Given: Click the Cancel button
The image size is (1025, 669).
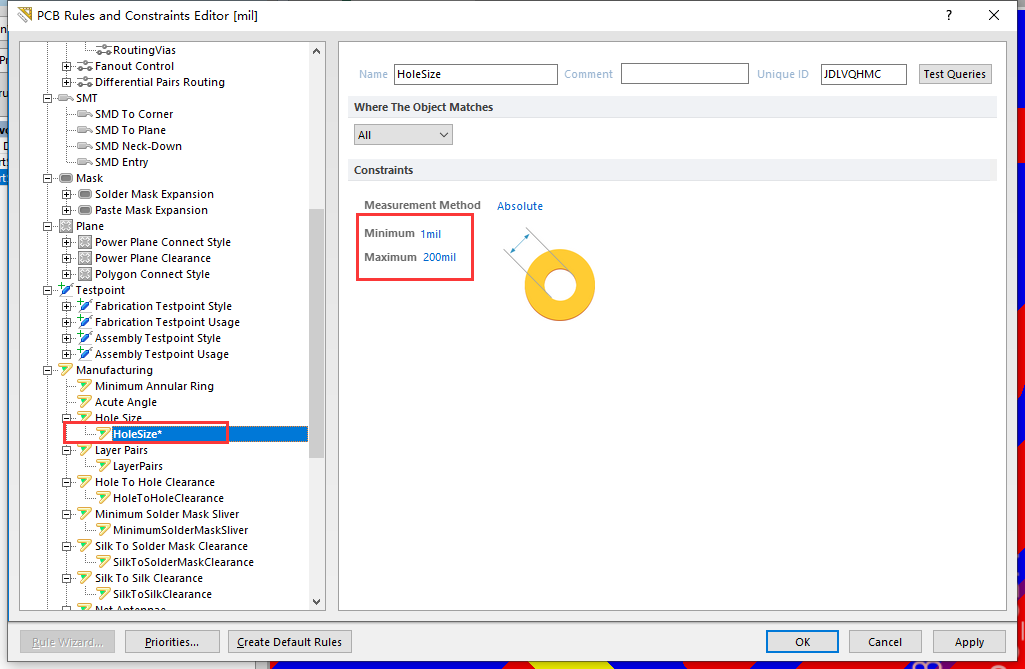Looking at the screenshot, I should click(x=884, y=642).
